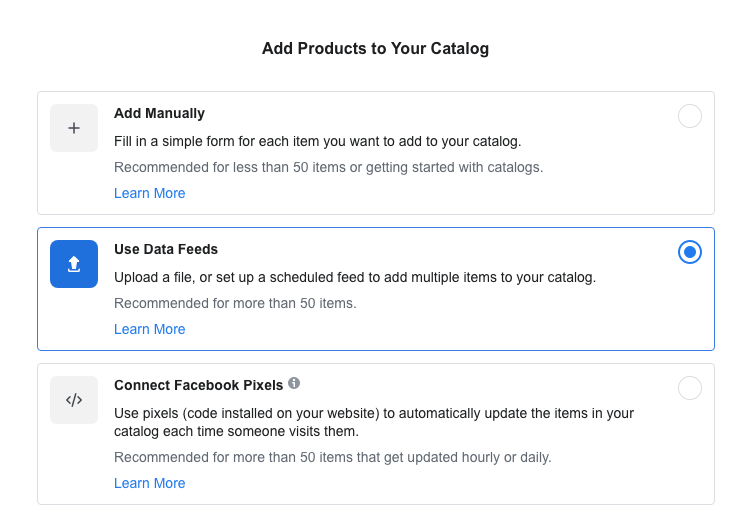Click 'Recommended for more than 50 items.' text
731x516 pixels.
(x=235, y=303)
